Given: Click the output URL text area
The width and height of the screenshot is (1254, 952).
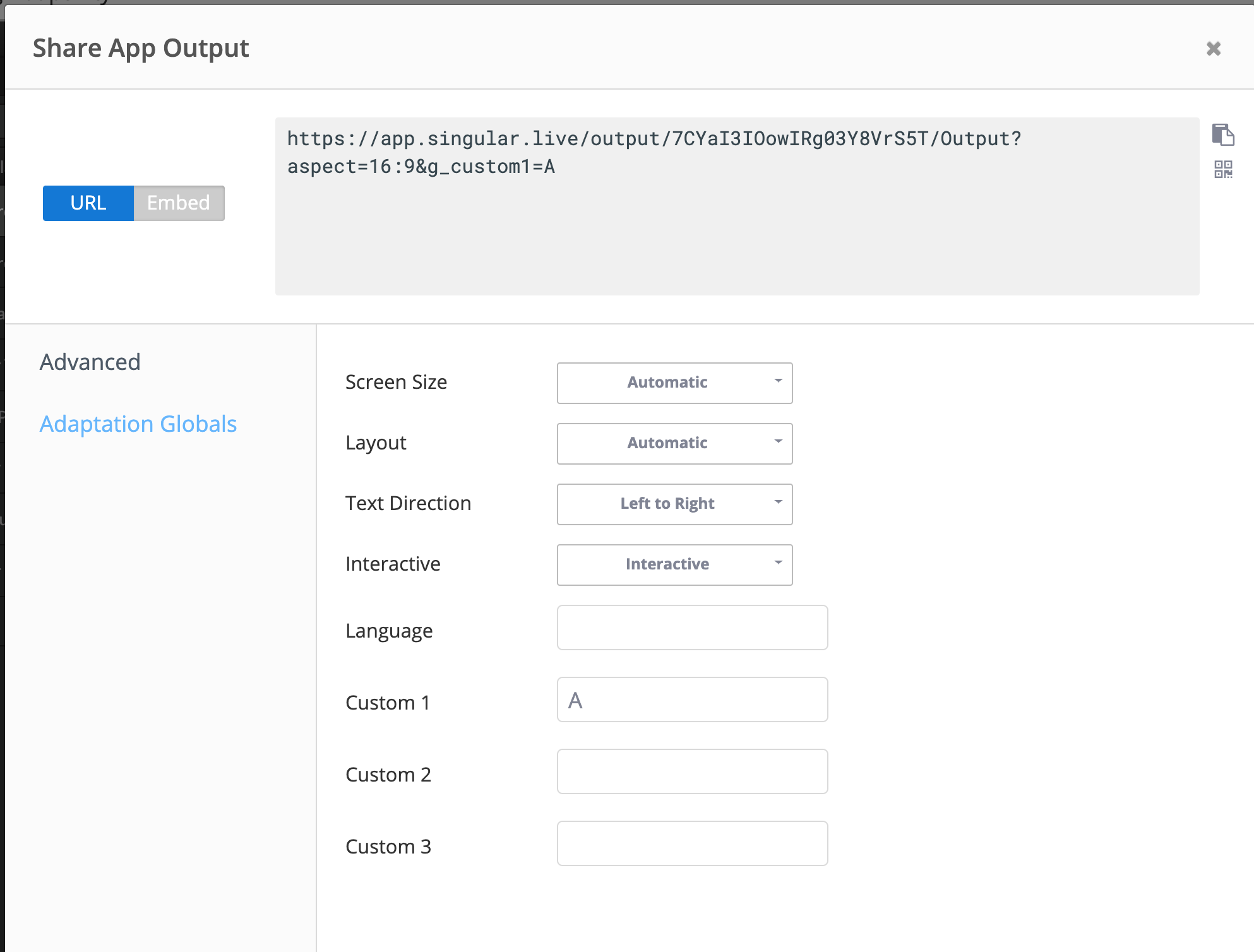Looking at the screenshot, I should [x=736, y=206].
